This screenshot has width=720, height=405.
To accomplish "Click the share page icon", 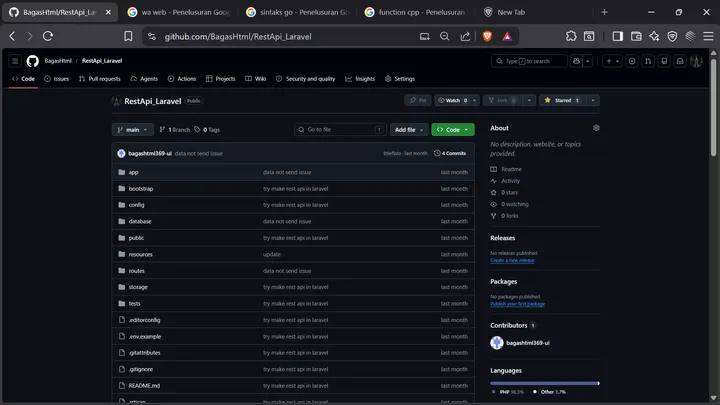I will point(465,36).
